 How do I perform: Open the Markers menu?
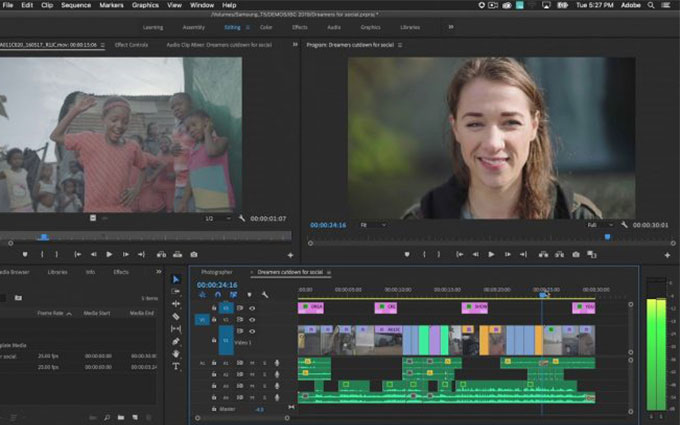click(111, 5)
